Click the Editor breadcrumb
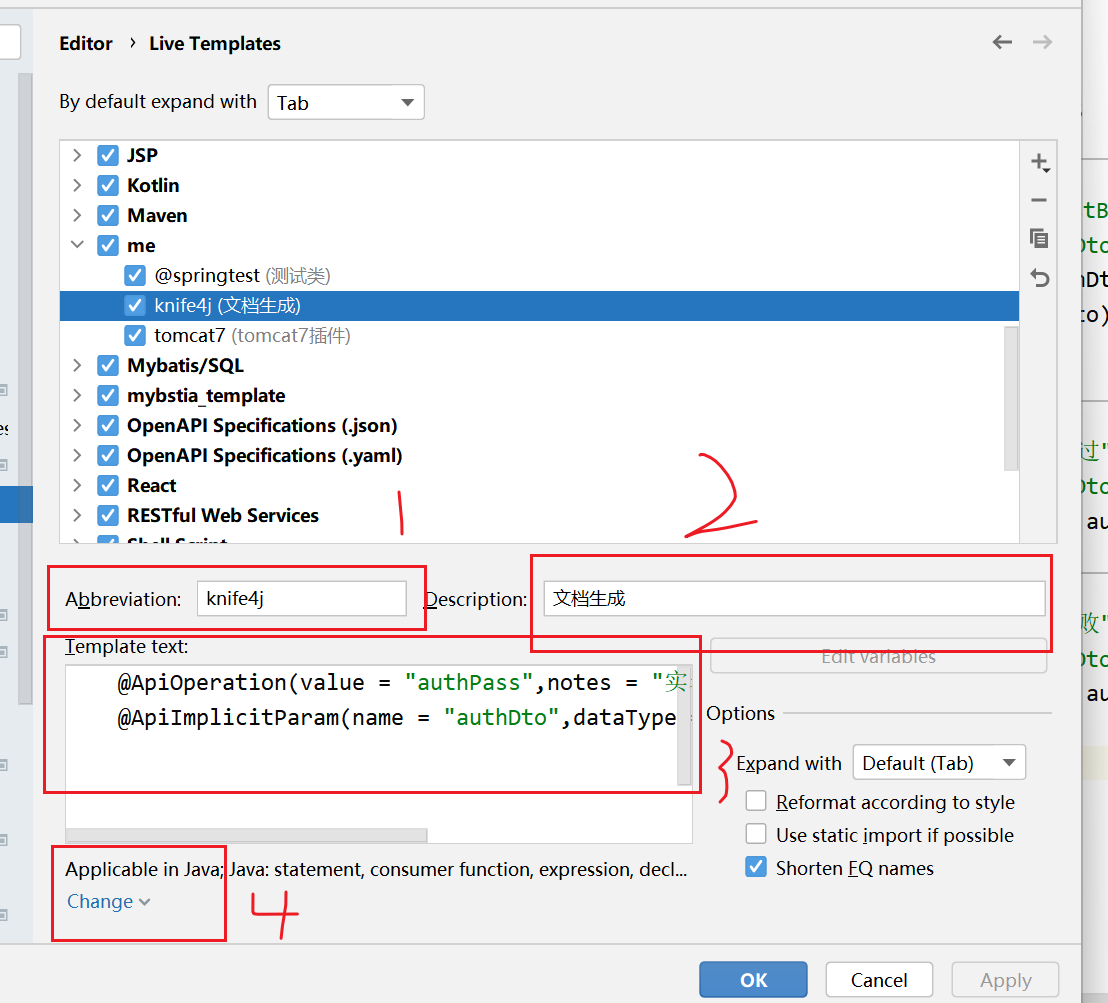This screenshot has width=1108, height=1003. pos(86,44)
